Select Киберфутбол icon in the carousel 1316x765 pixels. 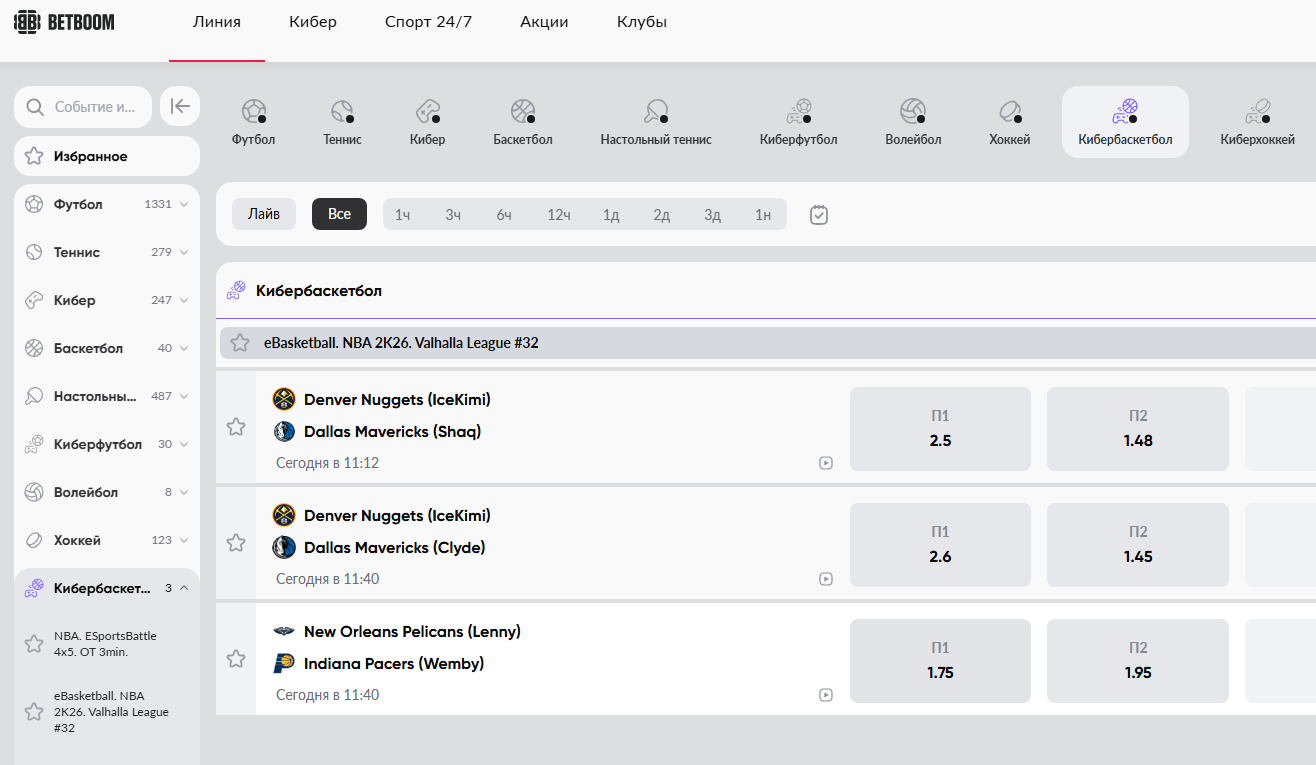pyautogui.click(x=798, y=122)
